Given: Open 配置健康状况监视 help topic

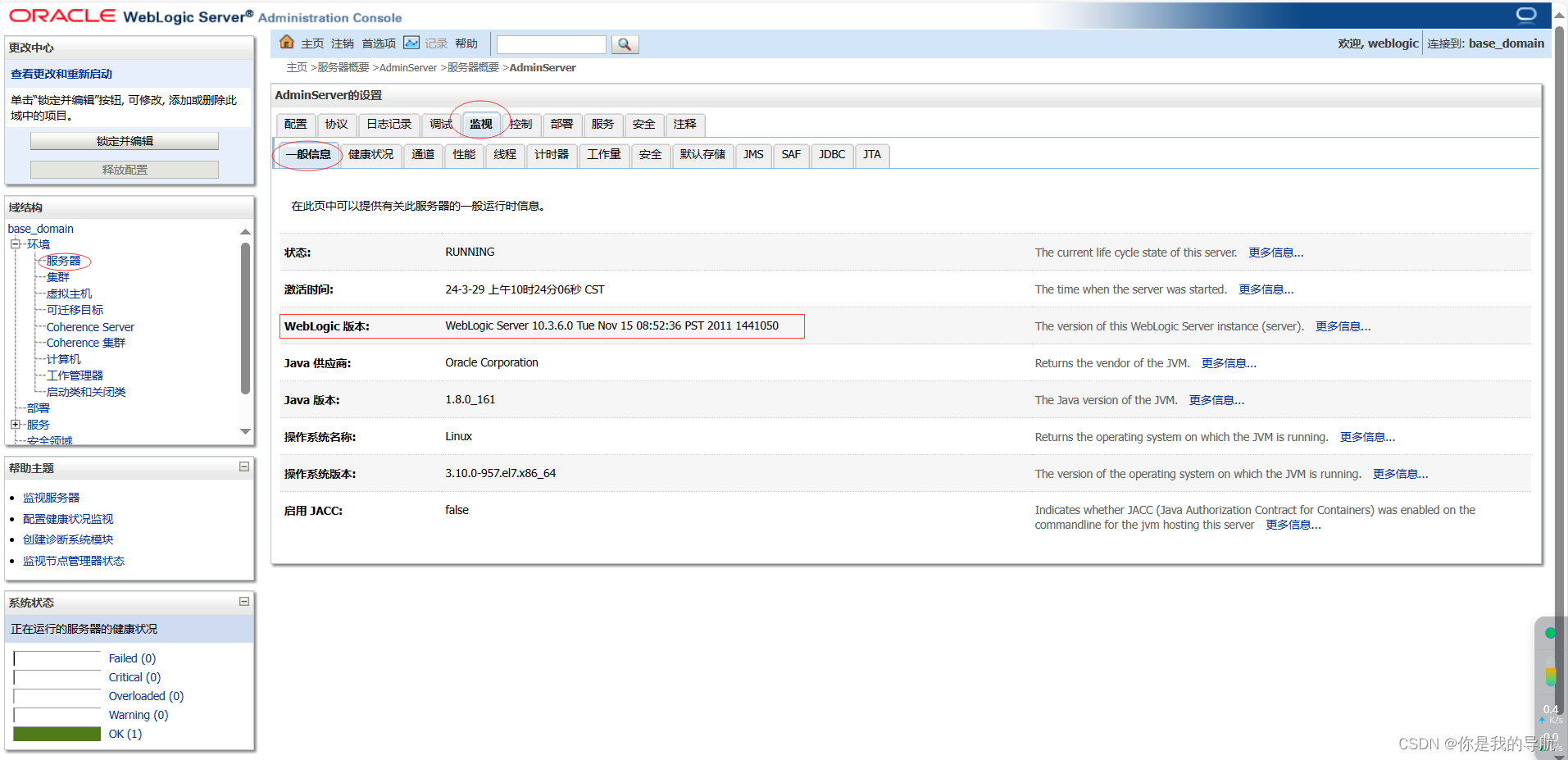Looking at the screenshot, I should 69,519.
